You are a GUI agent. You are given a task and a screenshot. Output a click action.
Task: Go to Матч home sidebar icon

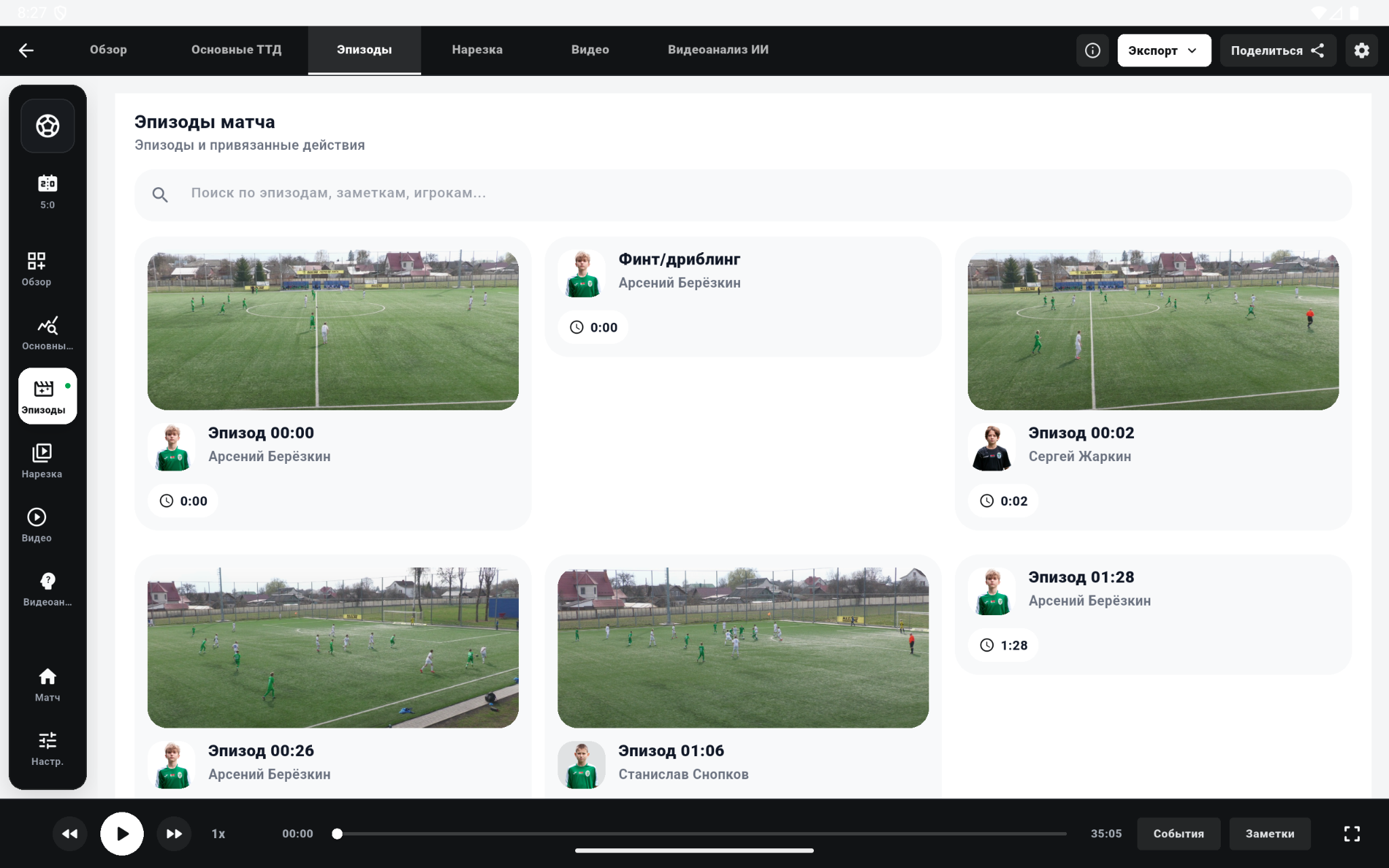click(47, 685)
